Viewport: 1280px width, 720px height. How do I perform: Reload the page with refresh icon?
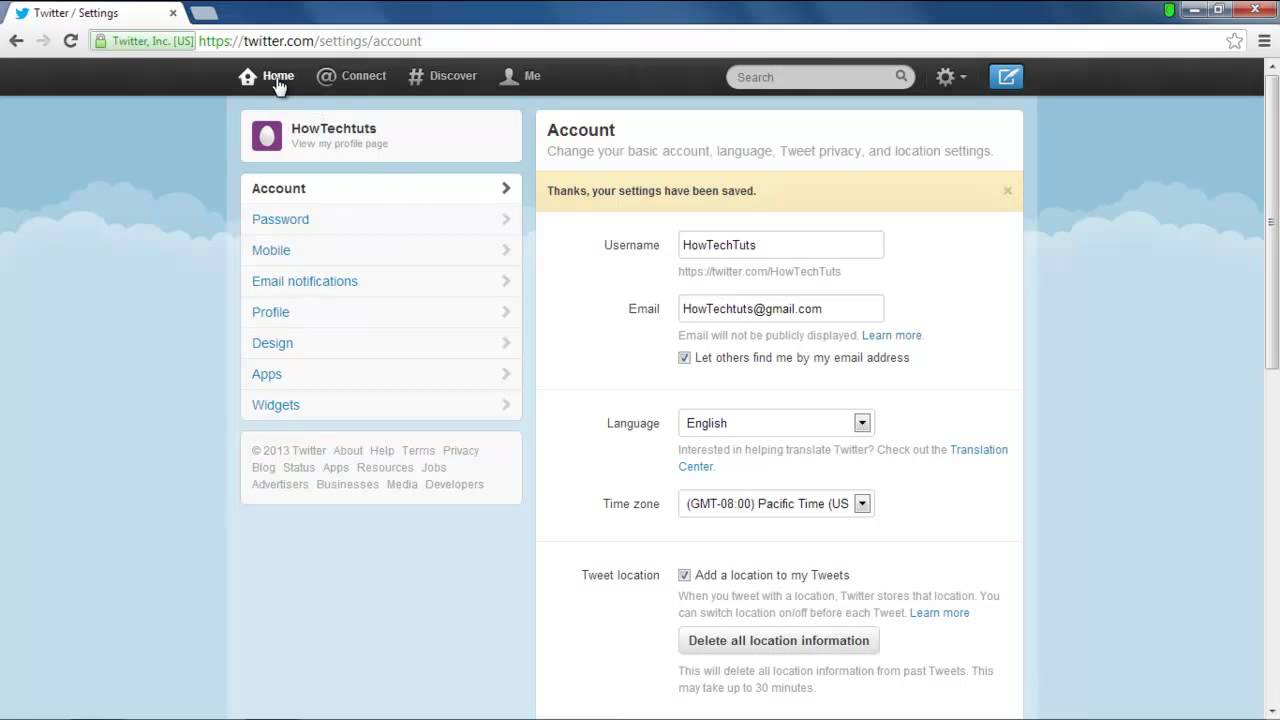point(70,41)
